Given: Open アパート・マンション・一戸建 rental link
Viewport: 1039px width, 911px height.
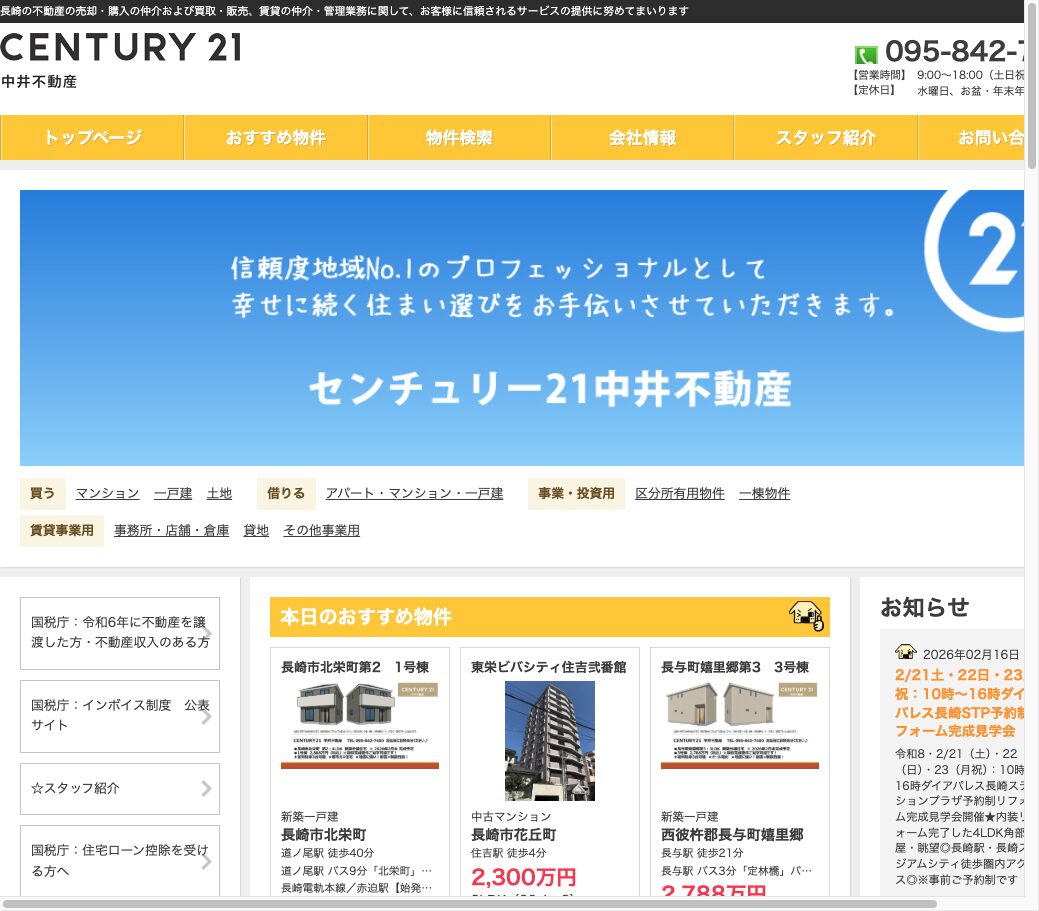Looking at the screenshot, I should (x=414, y=494).
